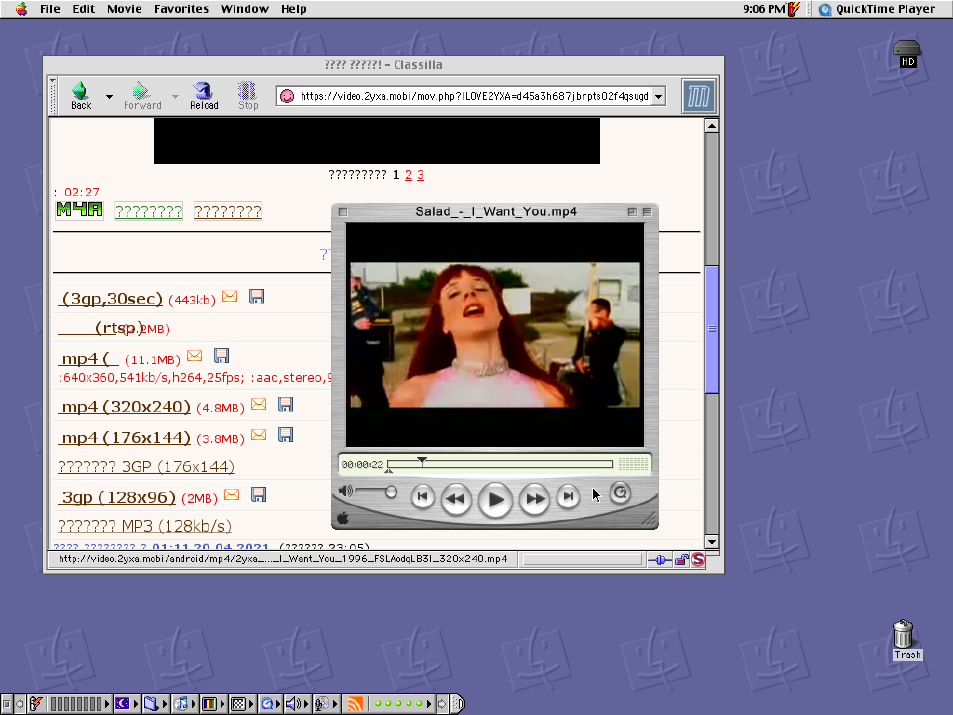
Task: Open QuickTime Player application switcher menu
Action: pyautogui.click(x=877, y=9)
